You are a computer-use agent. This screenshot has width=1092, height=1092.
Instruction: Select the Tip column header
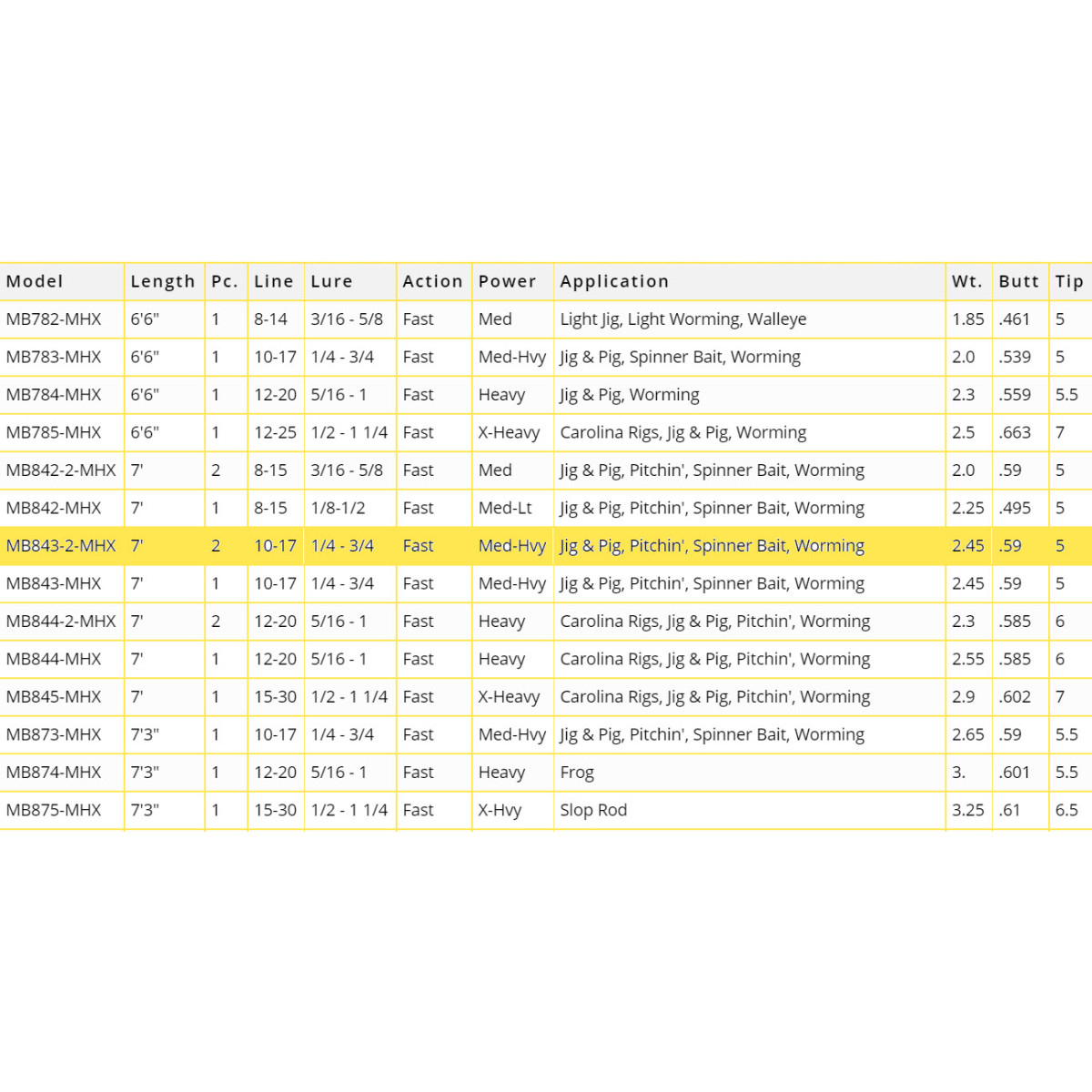pyautogui.click(x=1069, y=281)
